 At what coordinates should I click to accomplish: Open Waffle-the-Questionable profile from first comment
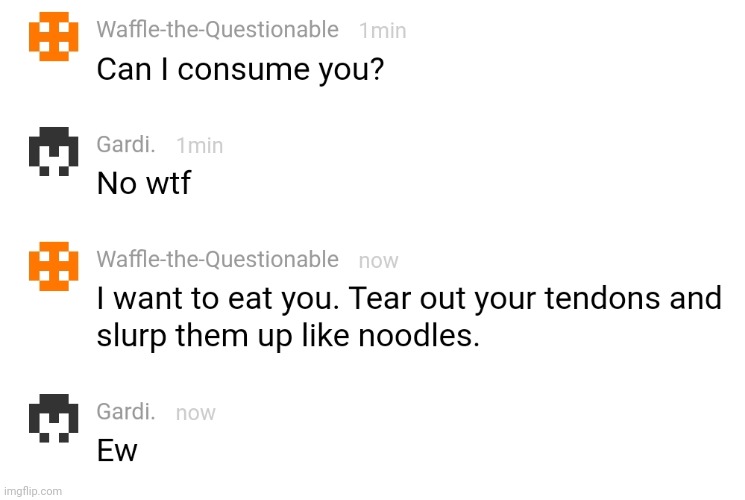[218, 30]
